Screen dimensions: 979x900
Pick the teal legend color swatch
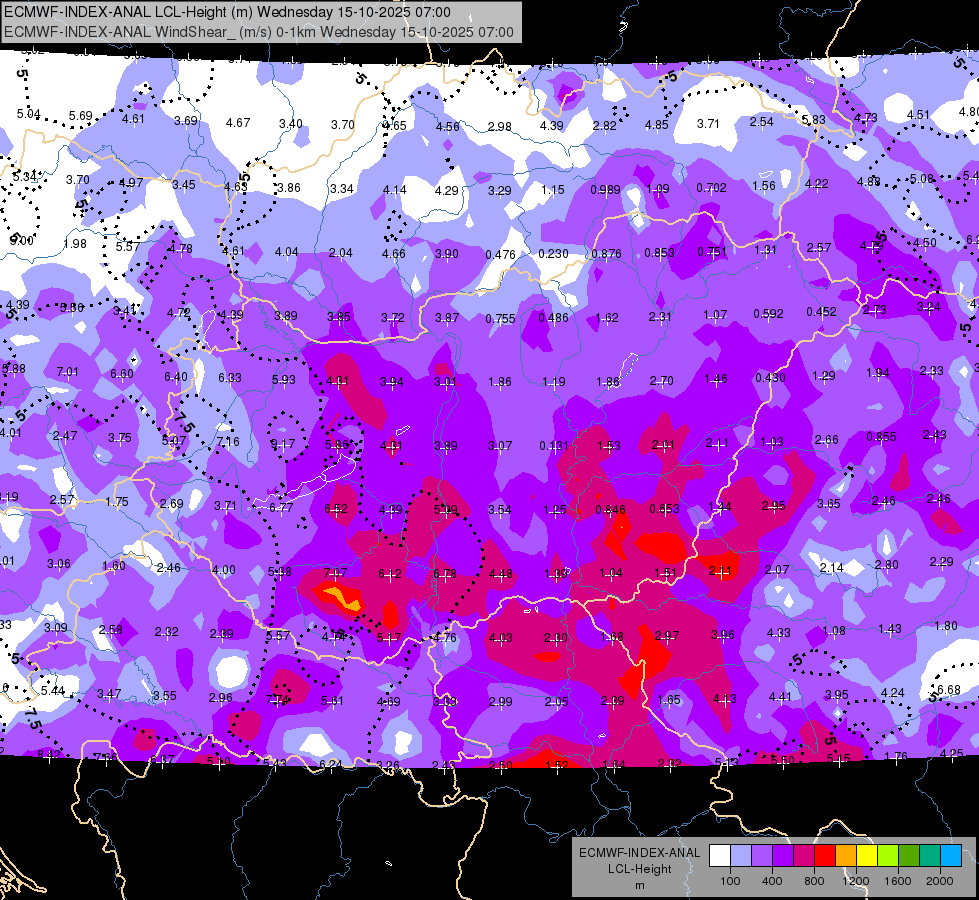(x=929, y=856)
